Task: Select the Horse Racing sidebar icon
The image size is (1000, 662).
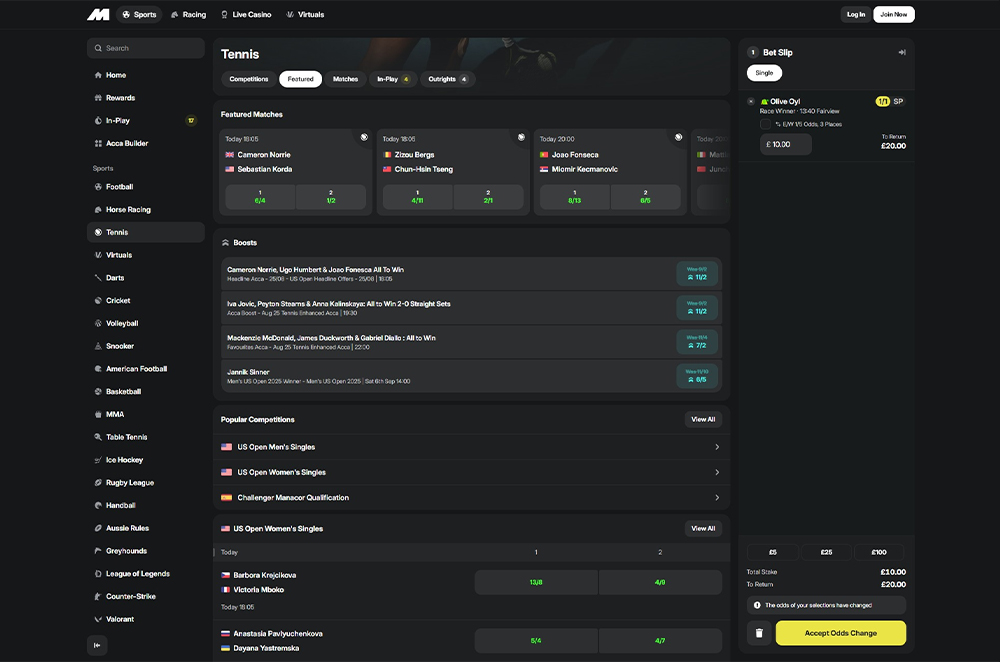Action: click(x=98, y=210)
